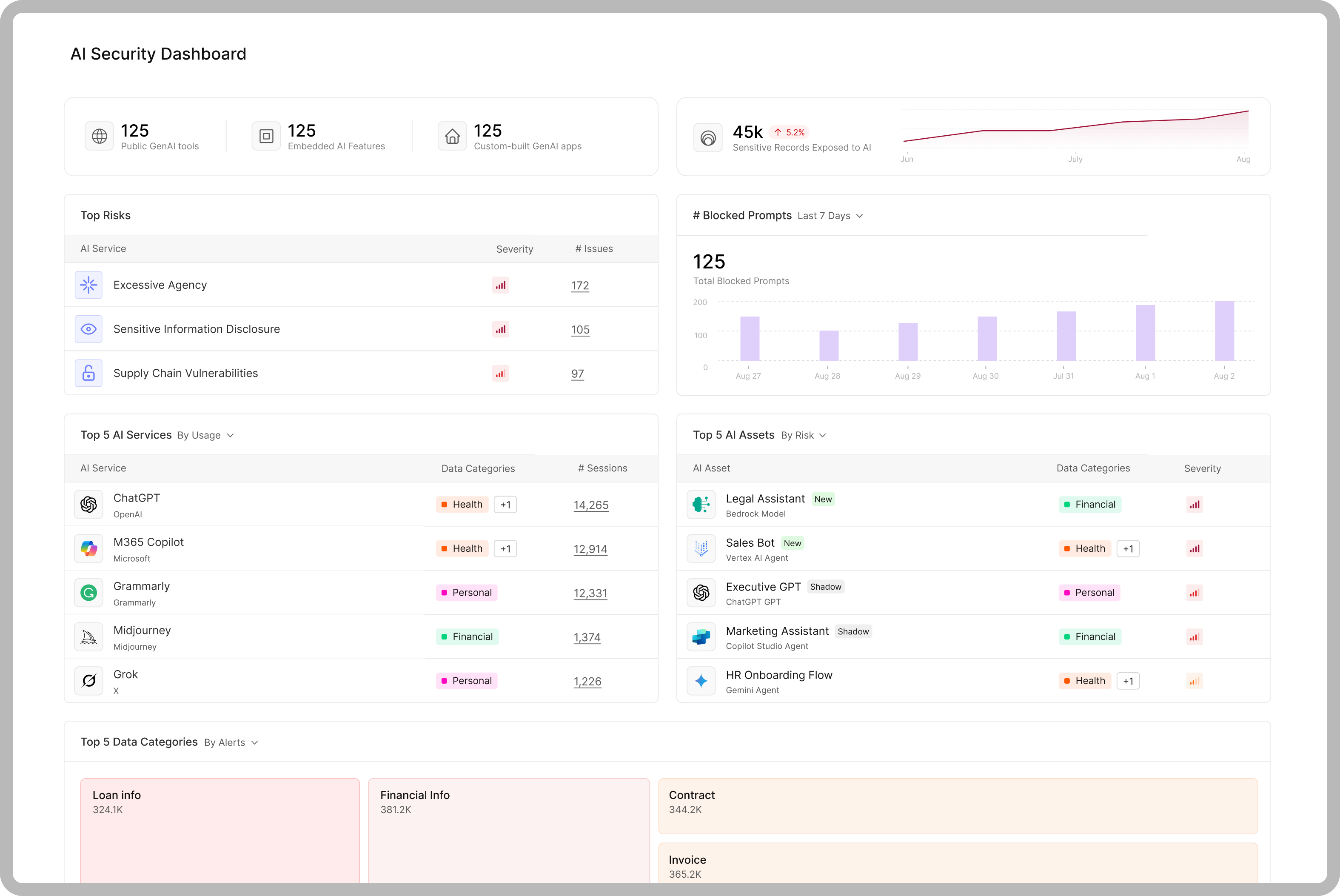Click the +1 badge on Sales Bot

tap(1128, 548)
